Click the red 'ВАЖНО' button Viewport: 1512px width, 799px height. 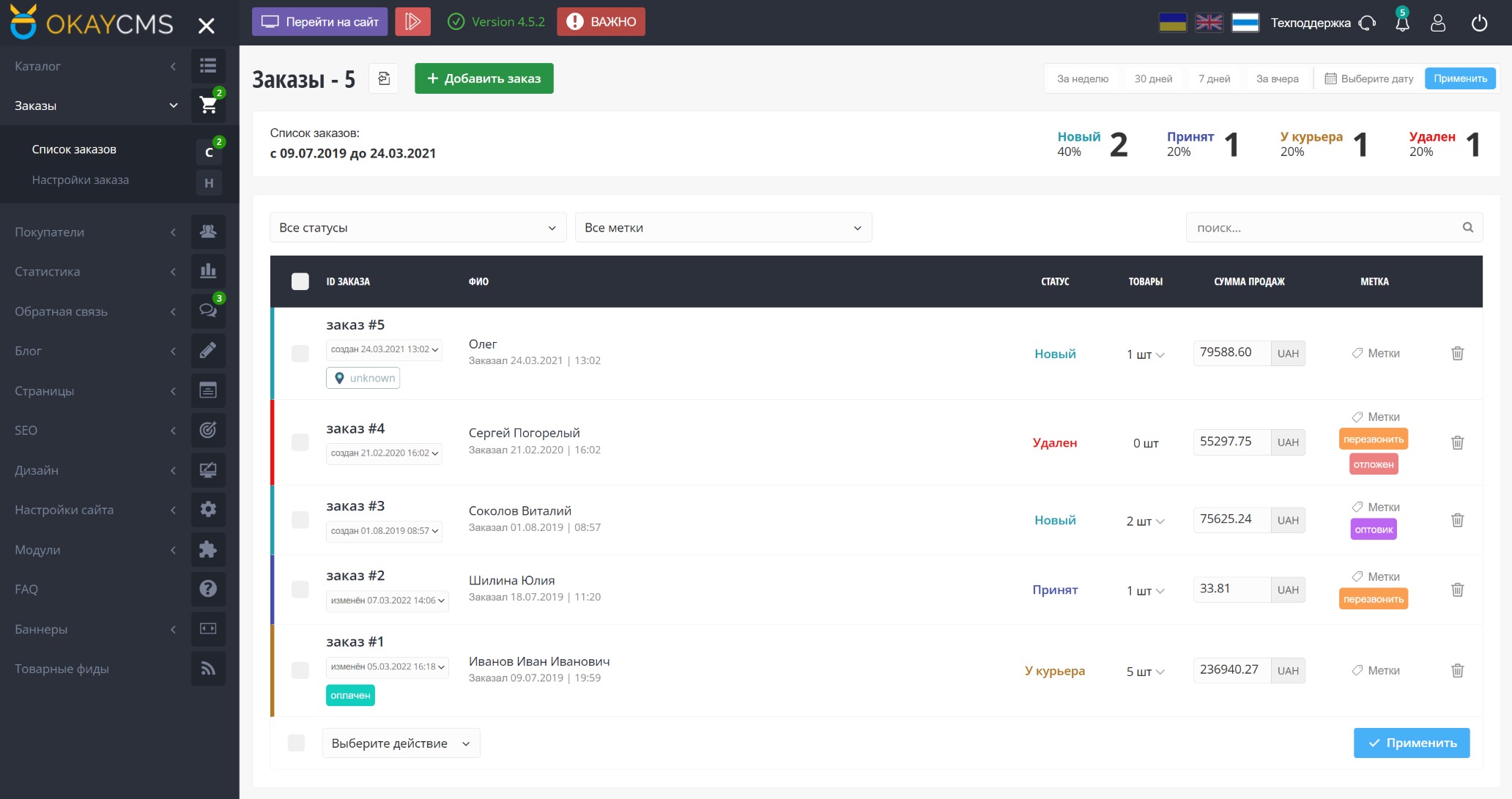tap(601, 22)
